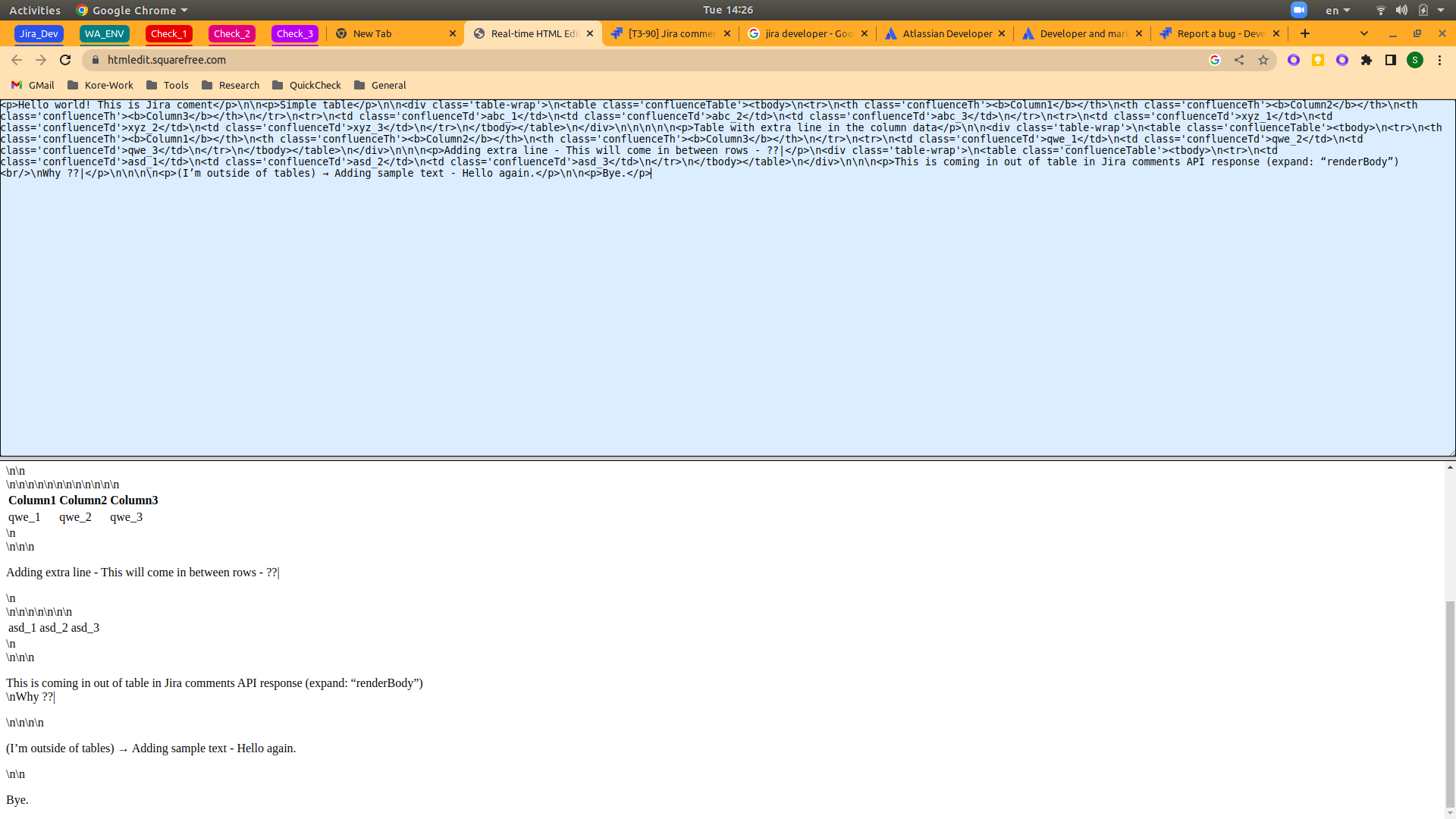Screen dimensions: 1456x819
Task: Open the Zoom app in the system tray
Action: tap(1299, 10)
